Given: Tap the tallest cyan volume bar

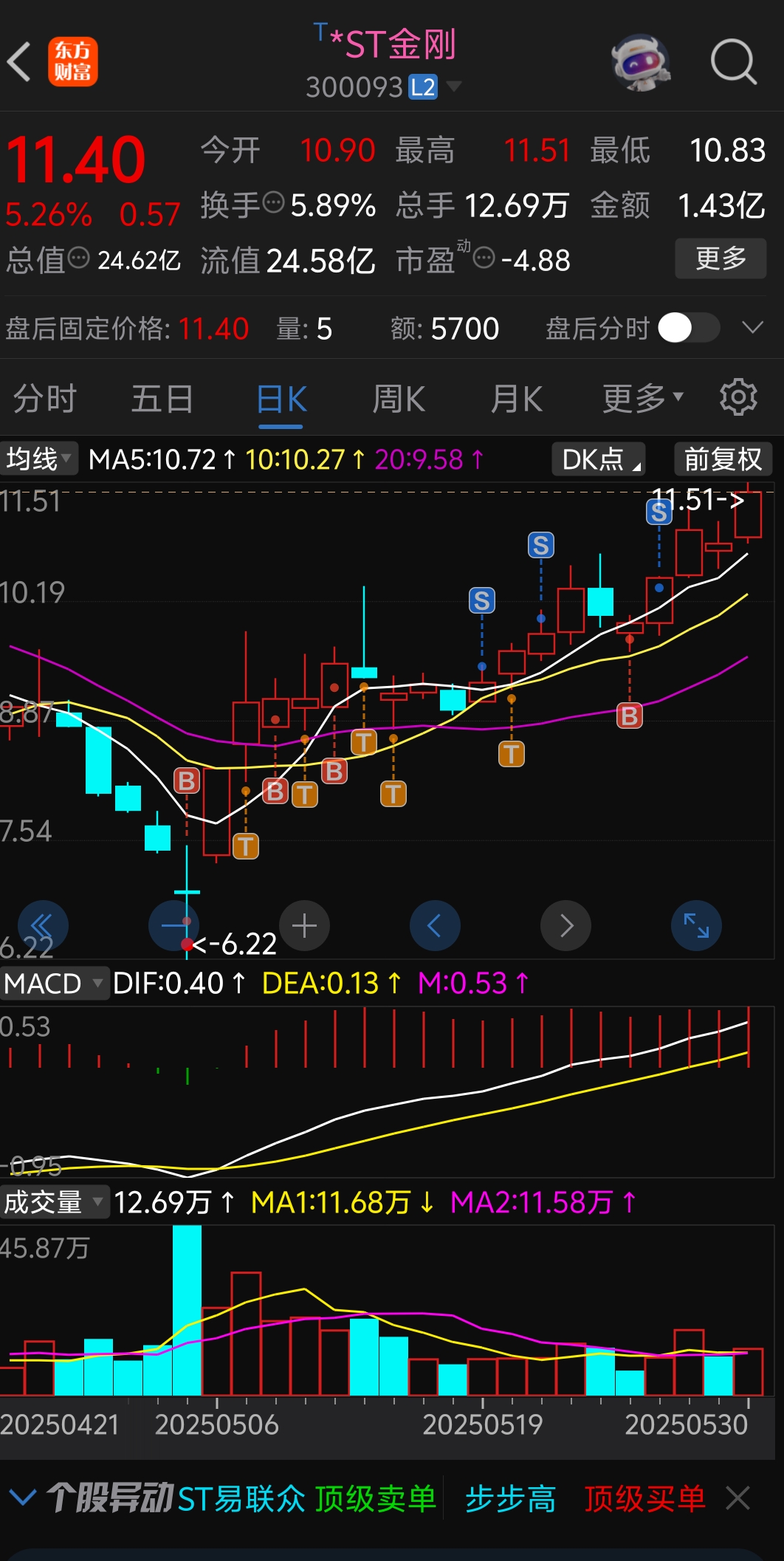Looking at the screenshot, I should (x=187, y=1311).
